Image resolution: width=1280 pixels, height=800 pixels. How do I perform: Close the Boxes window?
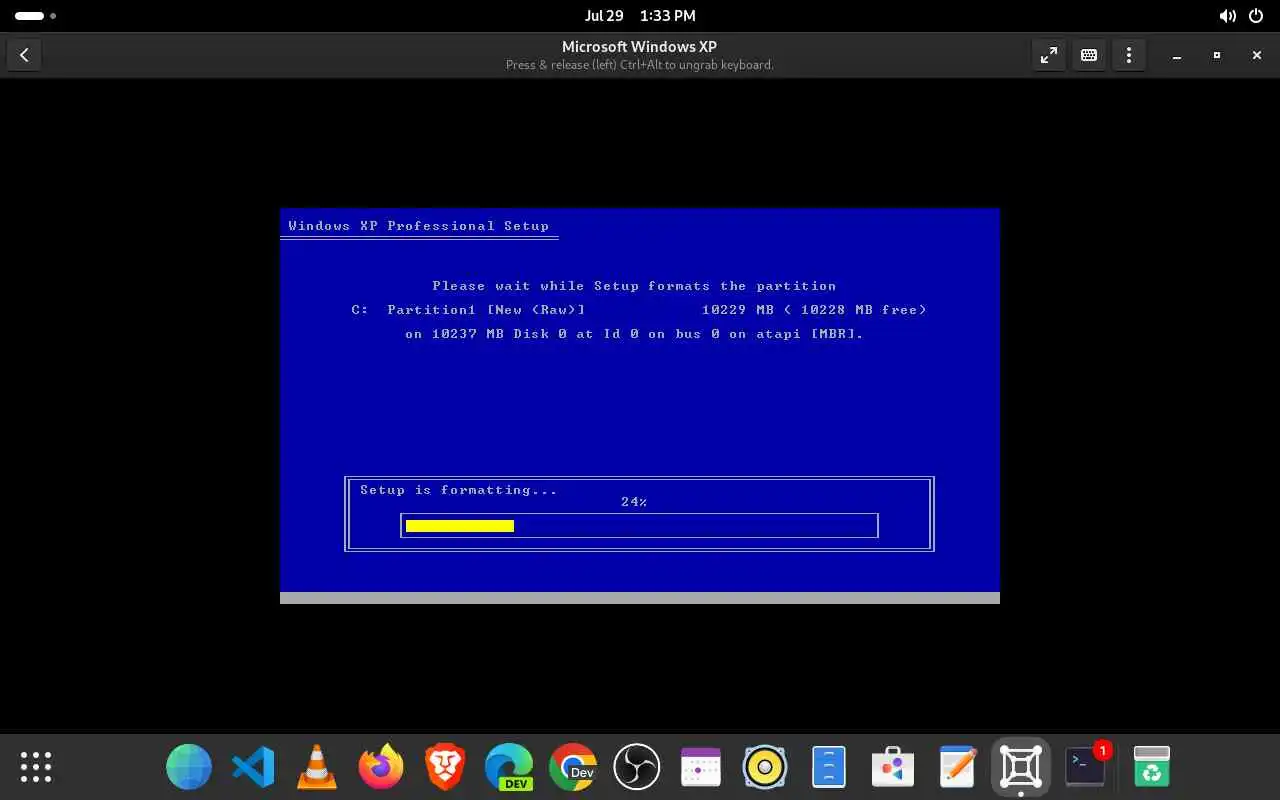(x=1257, y=56)
